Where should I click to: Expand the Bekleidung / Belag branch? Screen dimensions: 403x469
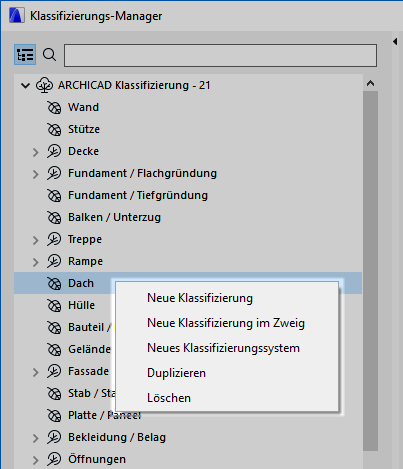tap(36, 438)
